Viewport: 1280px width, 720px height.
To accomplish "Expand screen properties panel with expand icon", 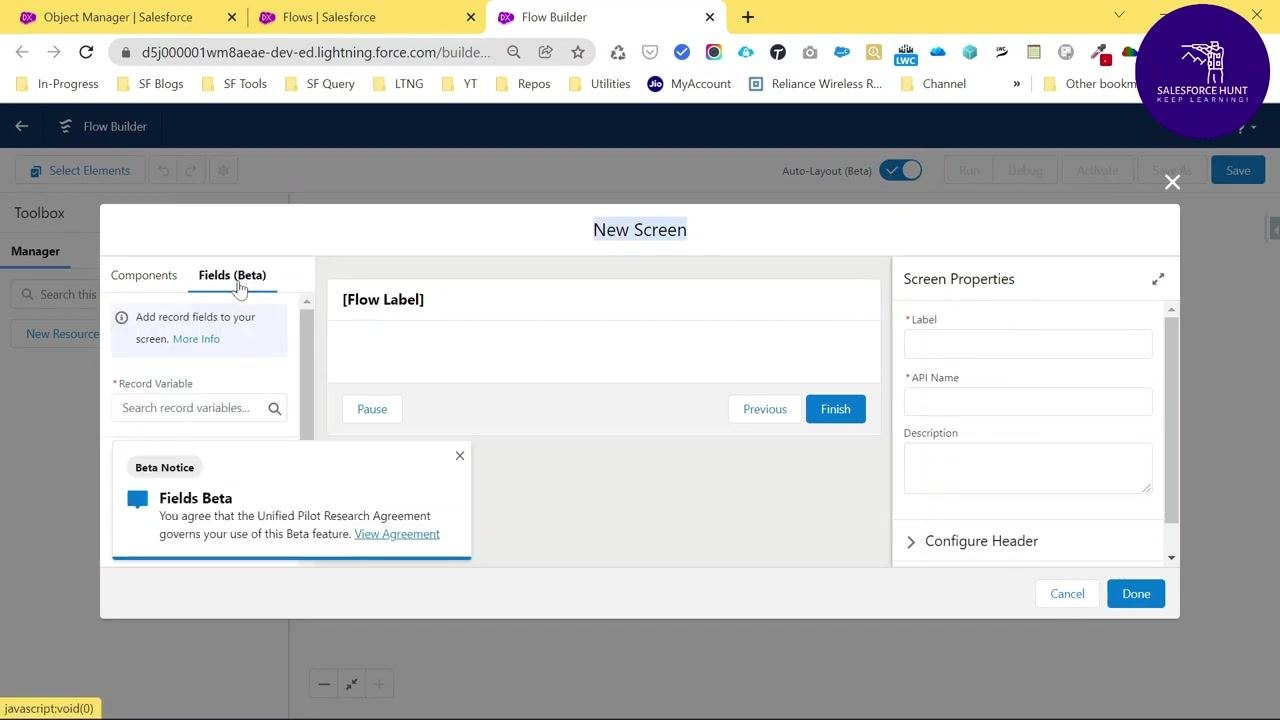I will click(x=1158, y=279).
